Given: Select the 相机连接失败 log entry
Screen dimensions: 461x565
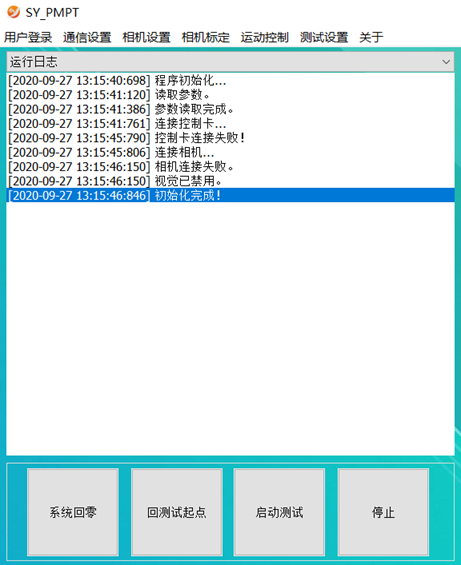Looking at the screenshot, I should (x=230, y=166).
